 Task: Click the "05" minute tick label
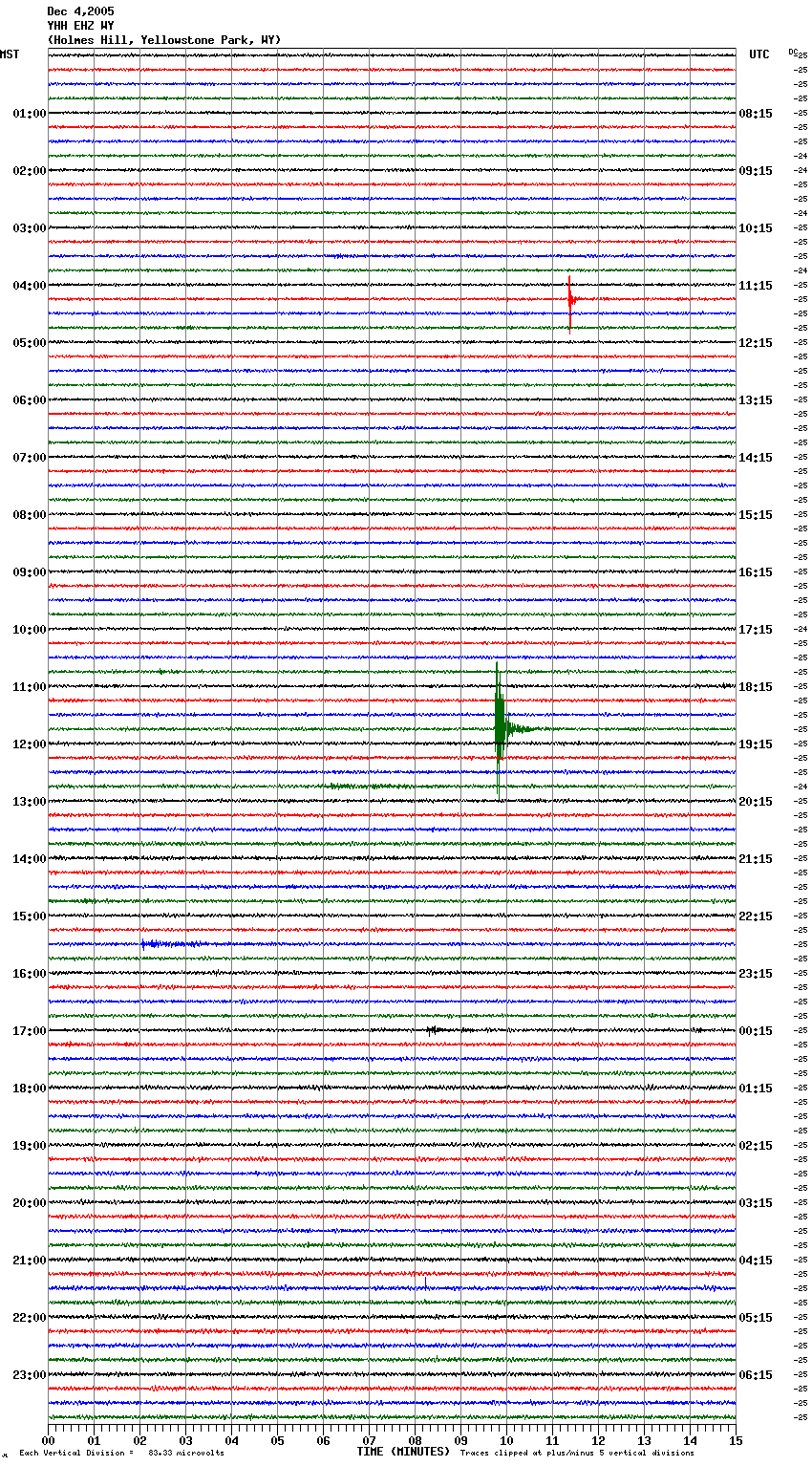277,1440
